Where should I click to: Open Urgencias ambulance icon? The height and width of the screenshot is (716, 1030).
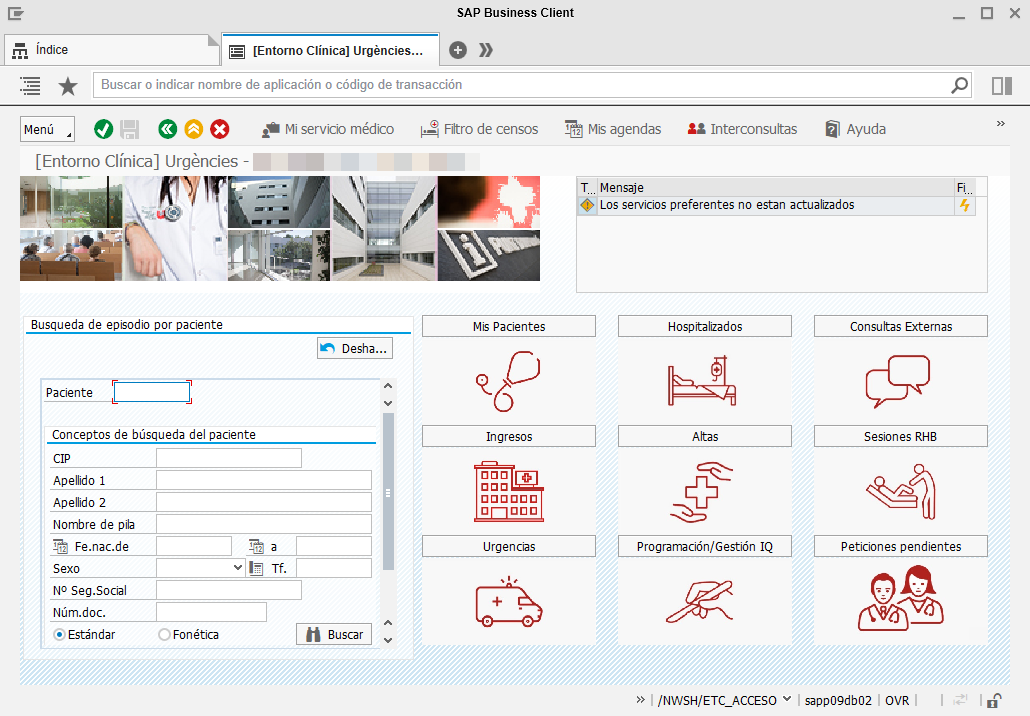[x=508, y=602]
